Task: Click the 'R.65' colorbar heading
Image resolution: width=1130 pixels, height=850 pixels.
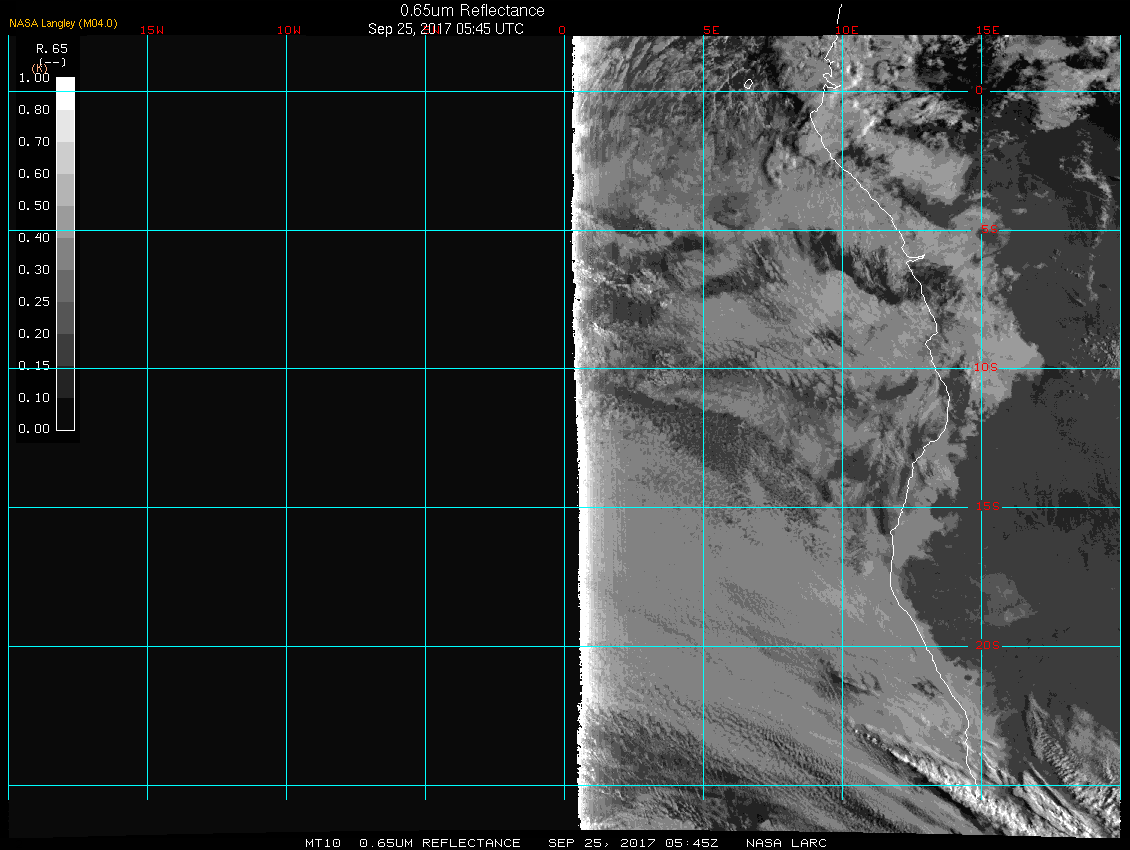Action: tap(52, 49)
